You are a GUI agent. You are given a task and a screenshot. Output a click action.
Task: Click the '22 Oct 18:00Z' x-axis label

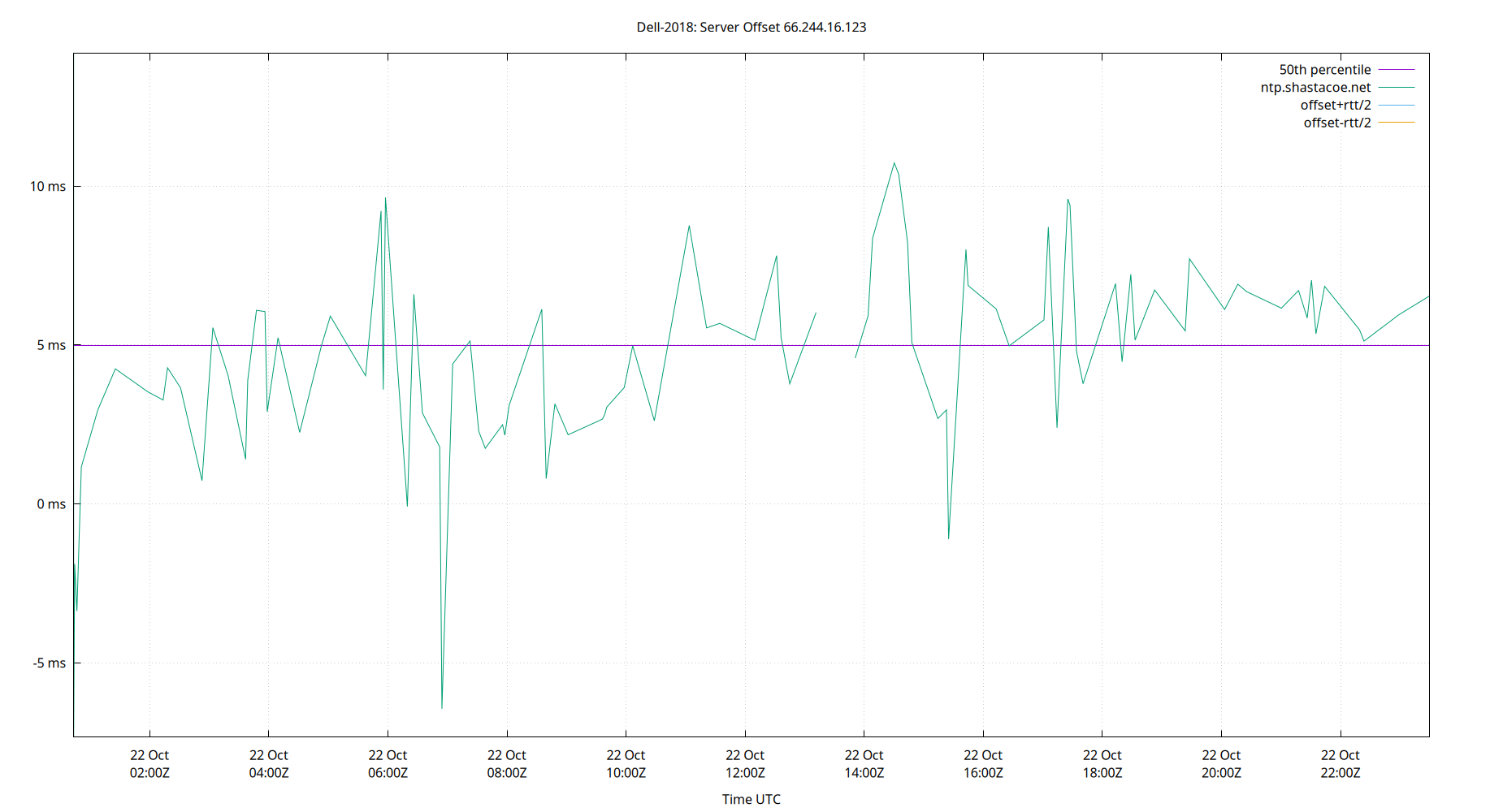pos(1102,764)
